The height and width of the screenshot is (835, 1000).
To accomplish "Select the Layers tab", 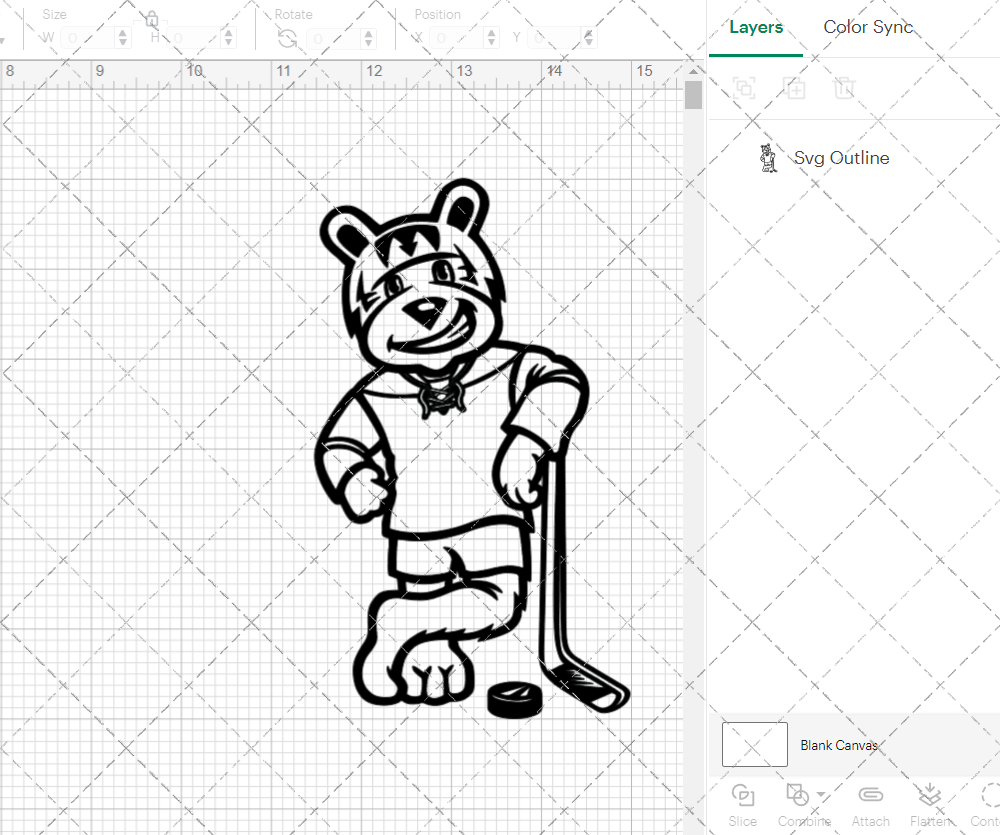I will point(756,28).
